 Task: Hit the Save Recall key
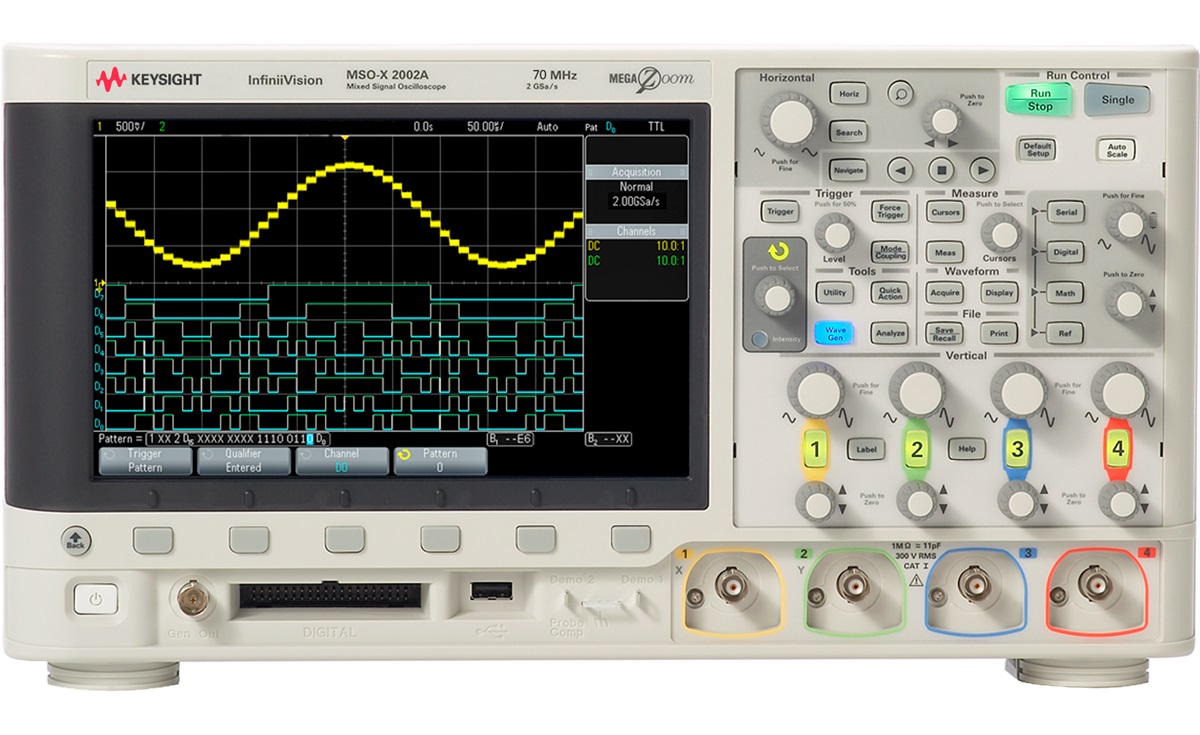pos(945,333)
